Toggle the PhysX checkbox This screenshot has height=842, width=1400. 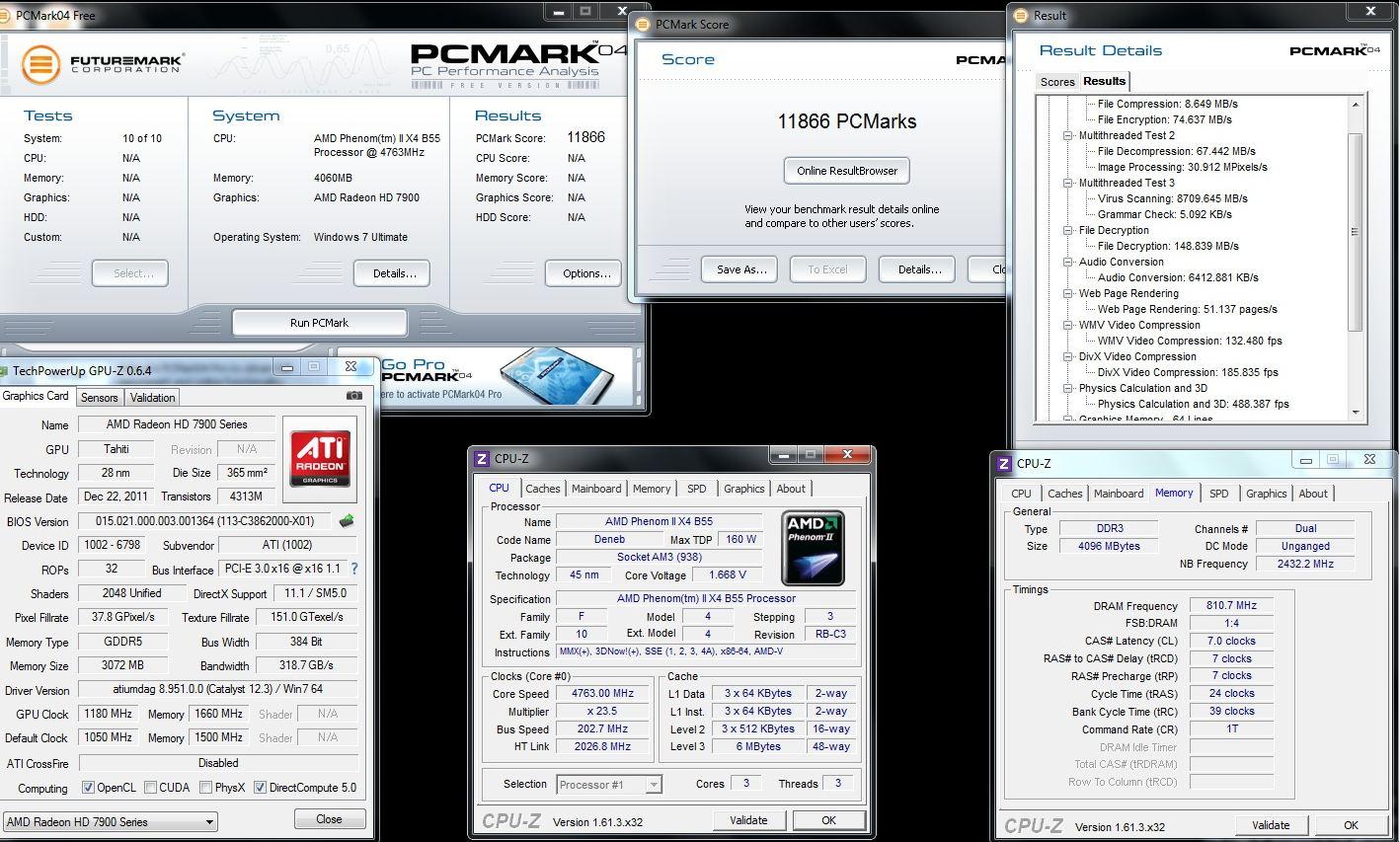click(x=205, y=788)
